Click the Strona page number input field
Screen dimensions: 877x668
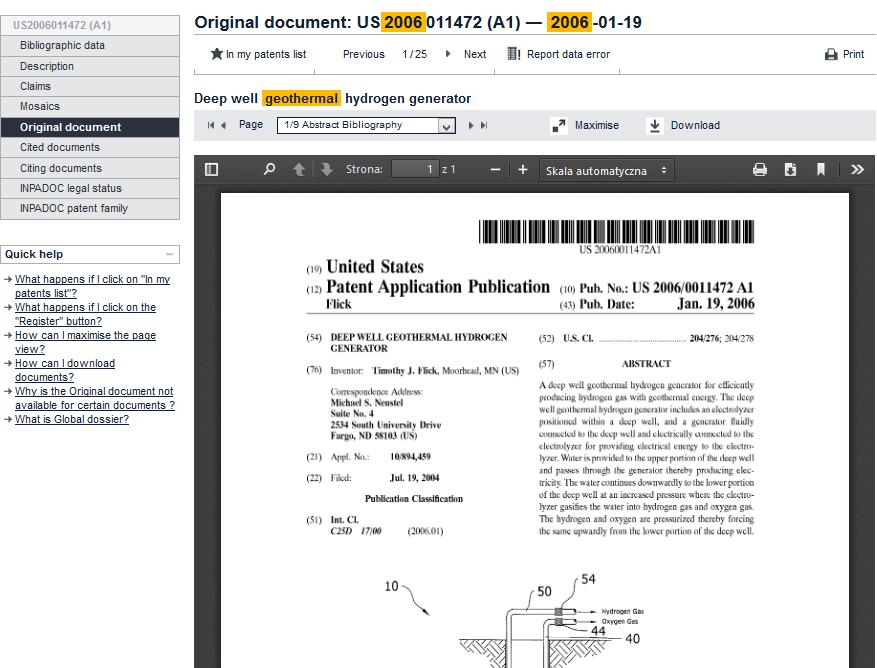click(414, 169)
